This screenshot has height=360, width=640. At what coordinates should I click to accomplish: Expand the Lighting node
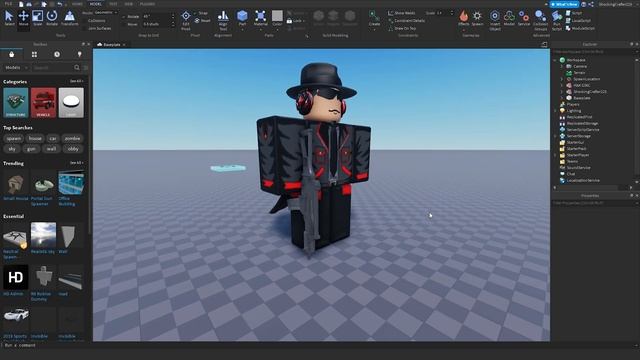pos(555,111)
